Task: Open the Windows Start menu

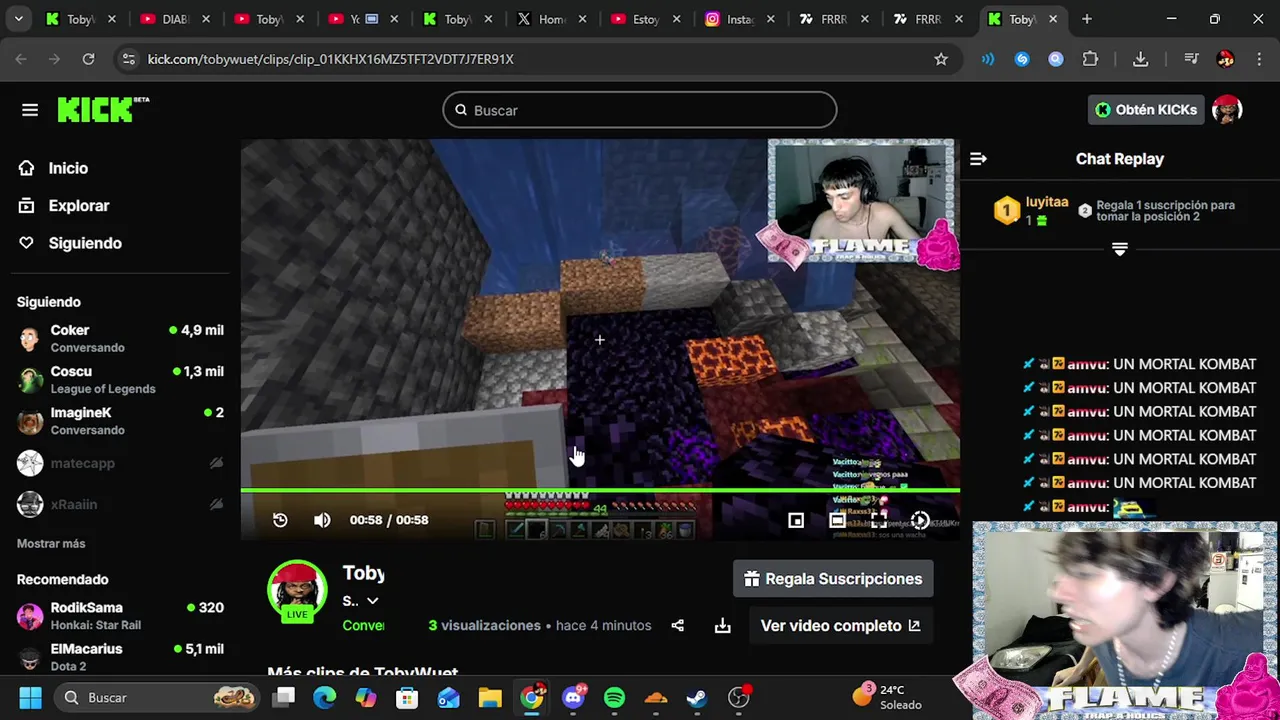Action: point(30,697)
